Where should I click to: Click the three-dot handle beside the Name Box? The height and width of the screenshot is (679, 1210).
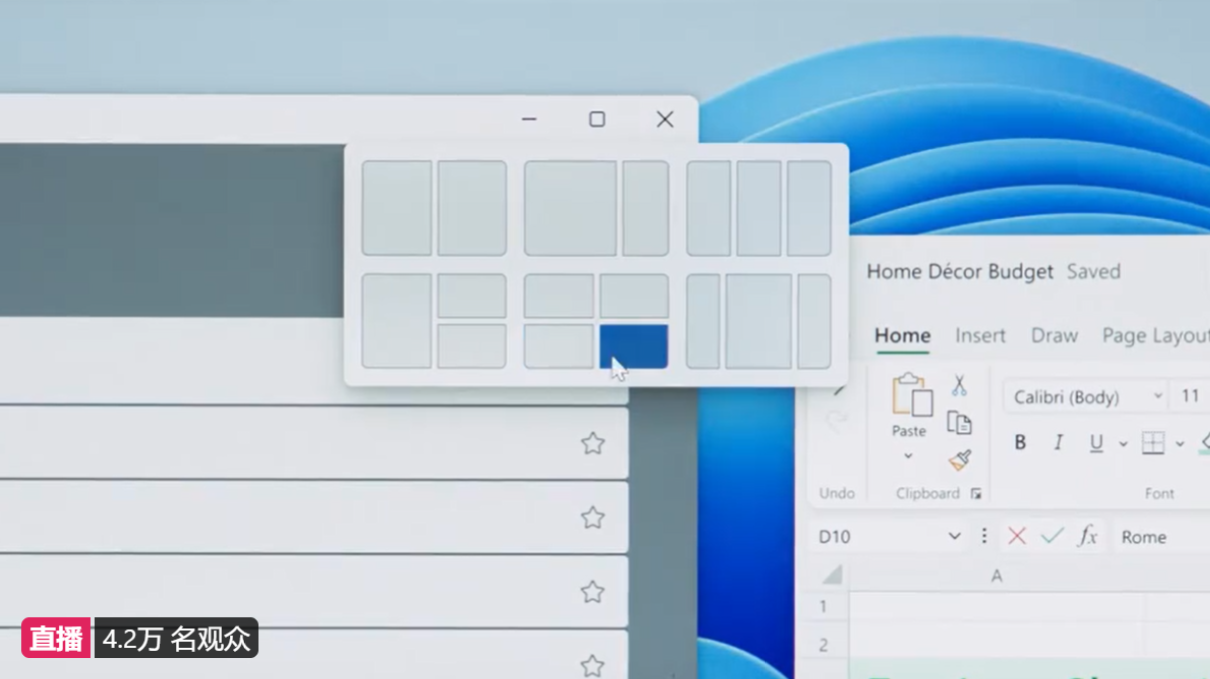pos(984,537)
